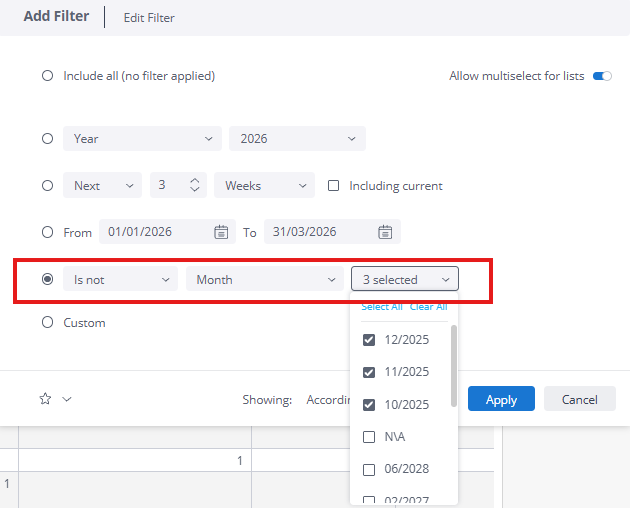Screen dimensions: 630x508
Task: Switch to the Edit Filter tab
Action: 148,18
